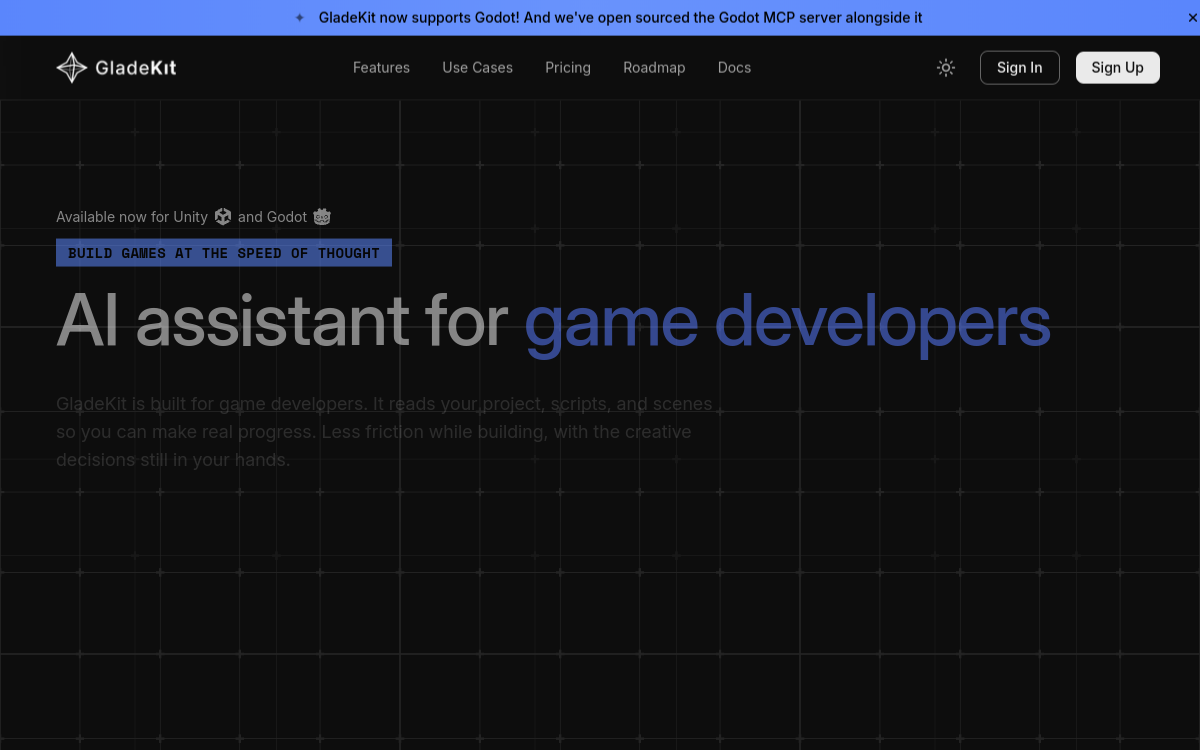Click the Unity logo icon

(223, 217)
